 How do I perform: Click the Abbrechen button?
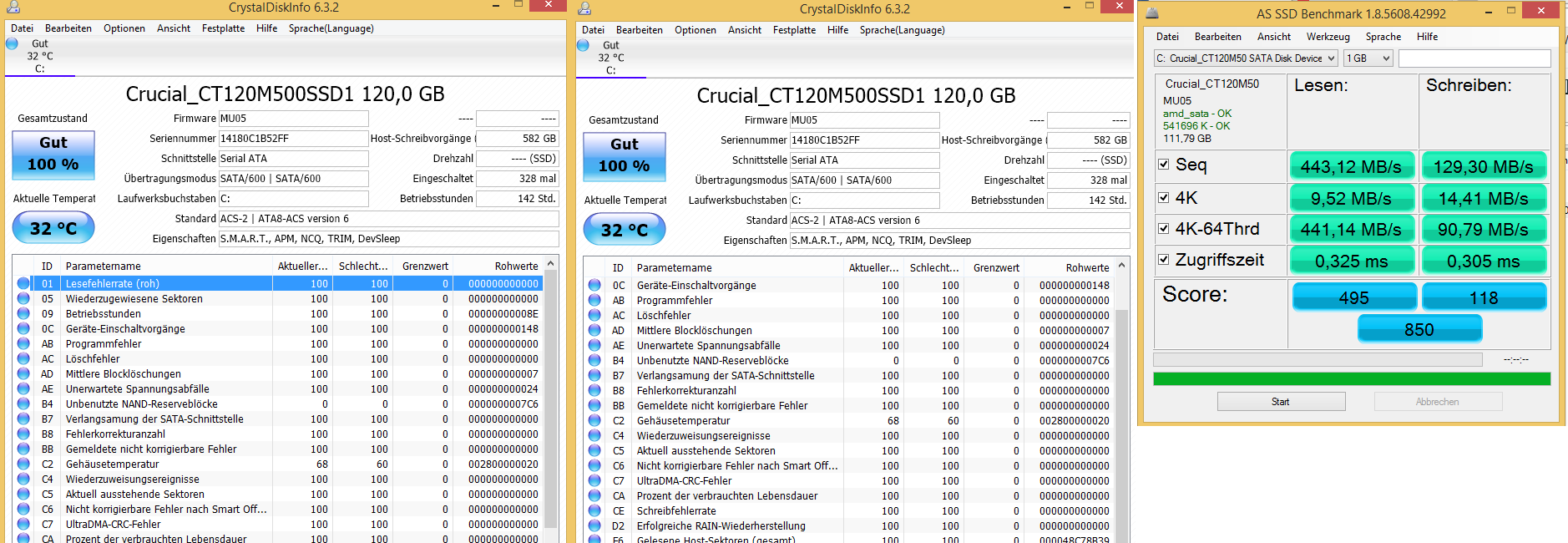point(1438,402)
